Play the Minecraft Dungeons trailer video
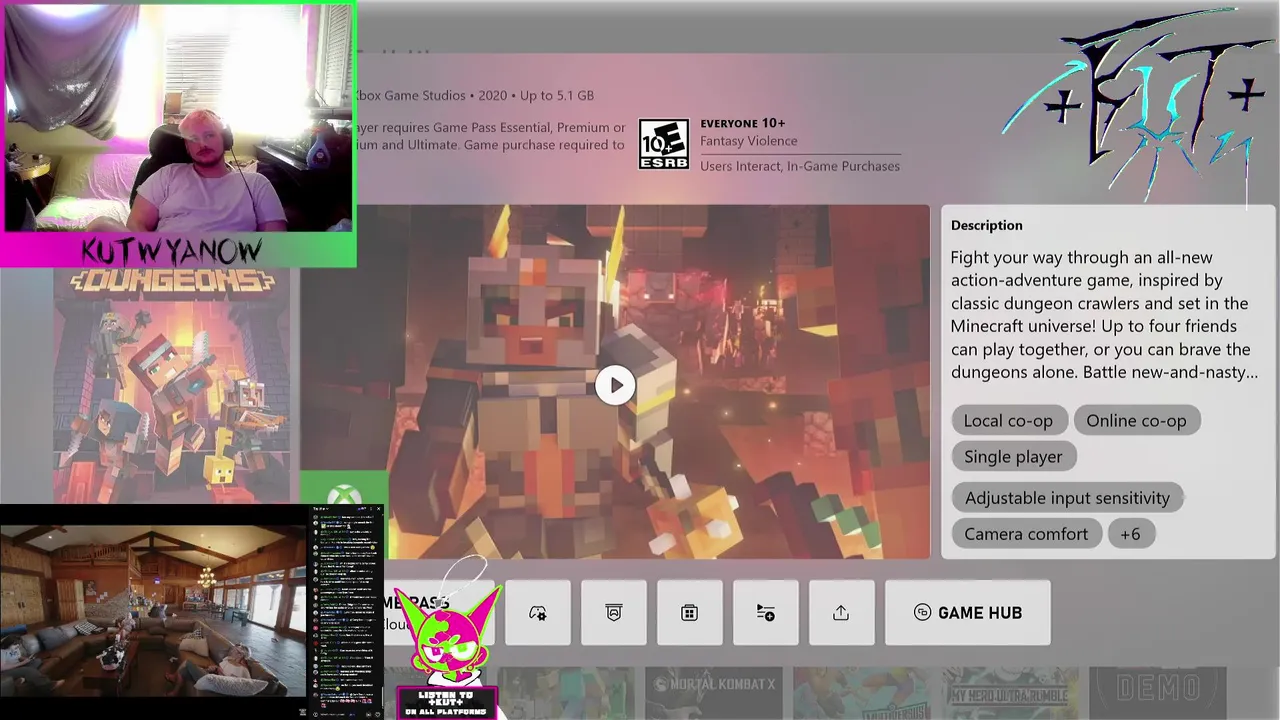Screen dimensions: 1280x720 615,386
